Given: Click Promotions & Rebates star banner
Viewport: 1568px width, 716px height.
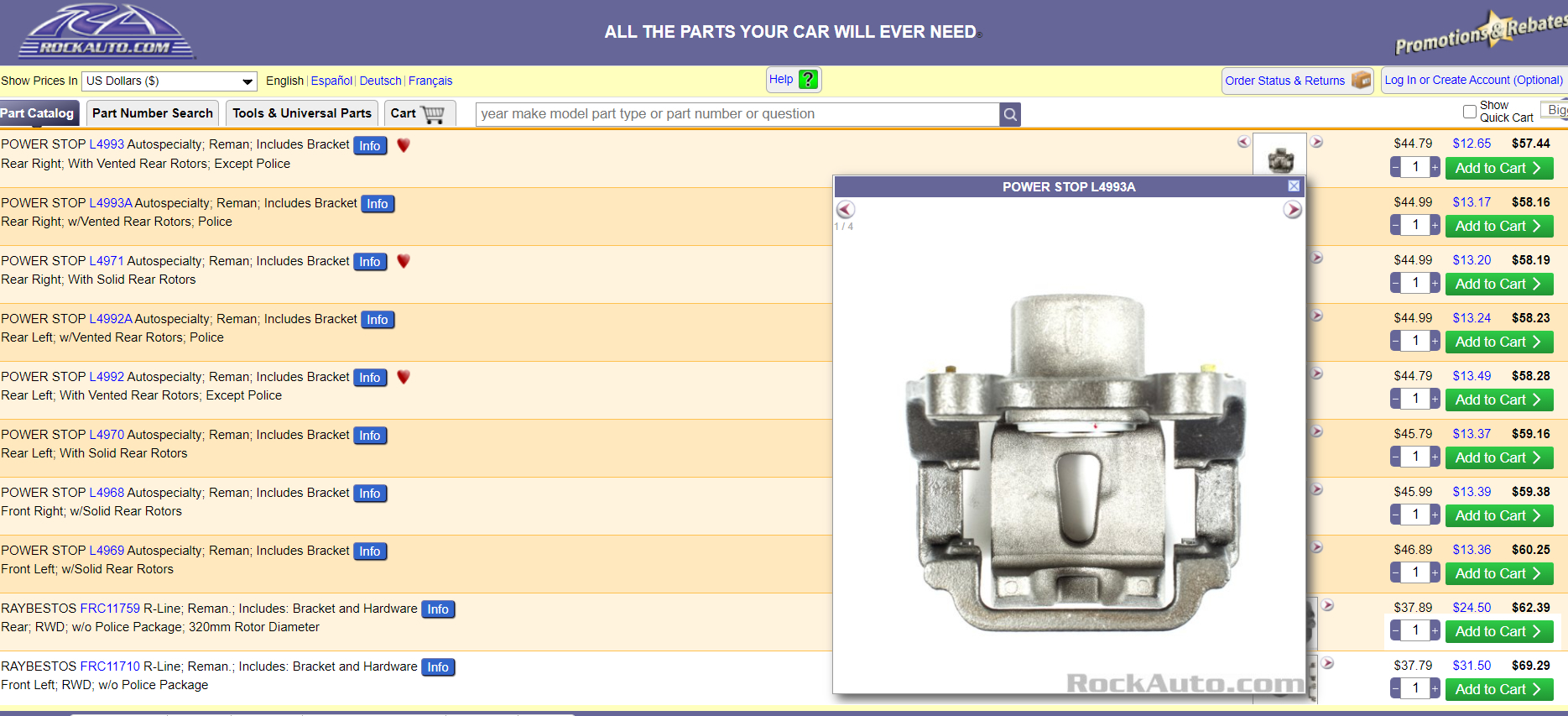Looking at the screenshot, I should tap(1480, 32).
